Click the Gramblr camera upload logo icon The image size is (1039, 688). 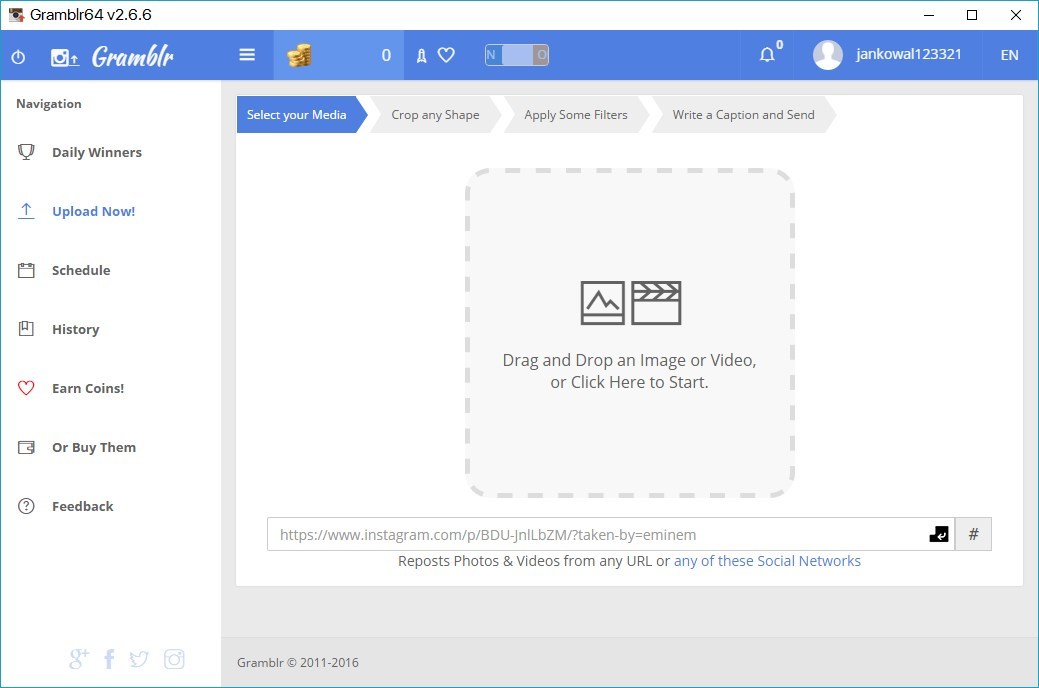pos(64,58)
